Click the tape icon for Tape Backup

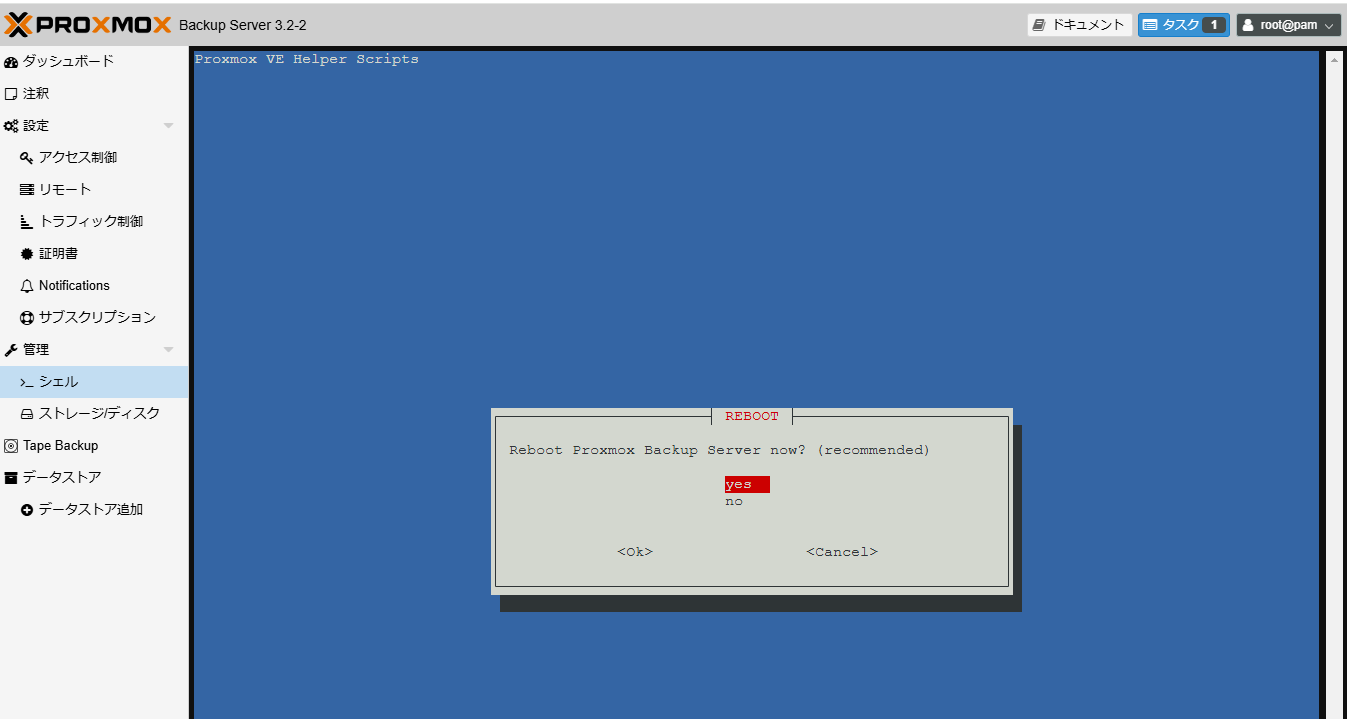[x=11, y=446]
